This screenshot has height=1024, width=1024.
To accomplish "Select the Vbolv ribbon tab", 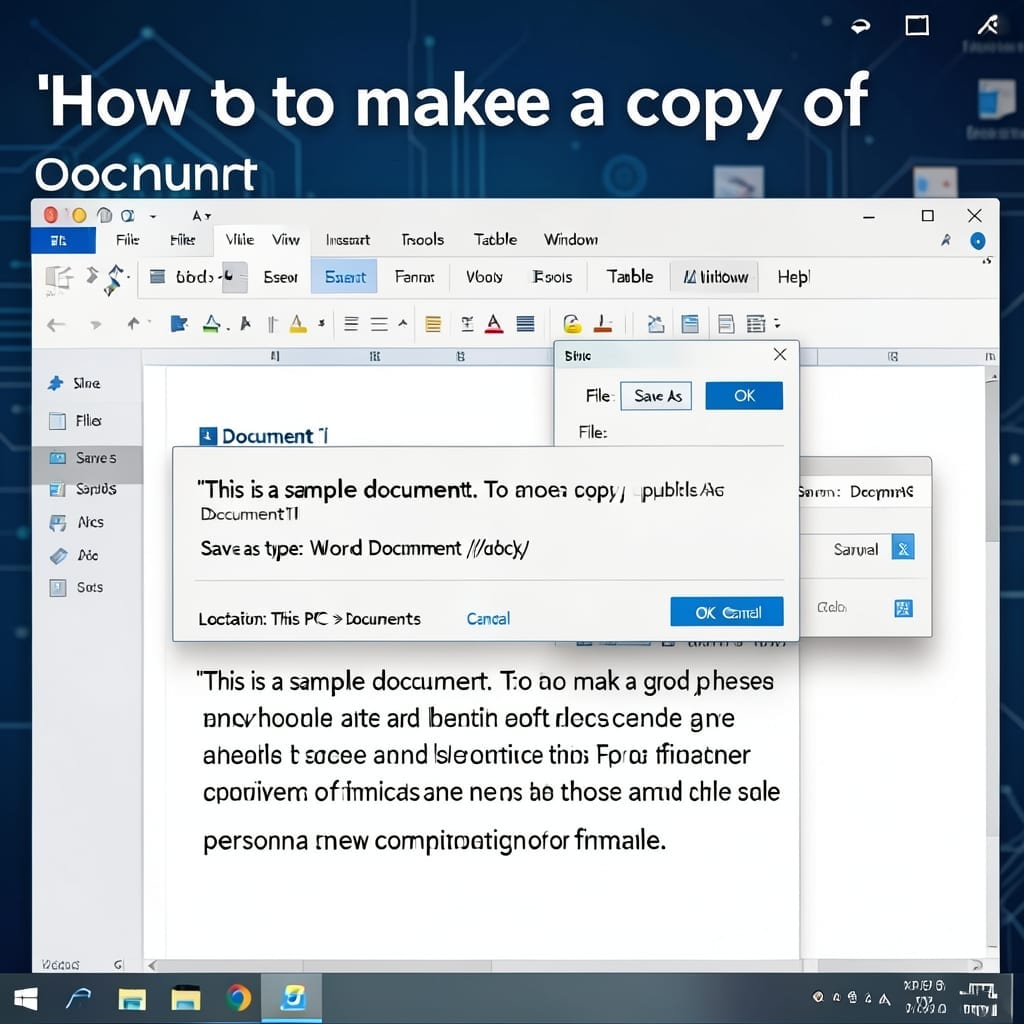I will (x=485, y=277).
